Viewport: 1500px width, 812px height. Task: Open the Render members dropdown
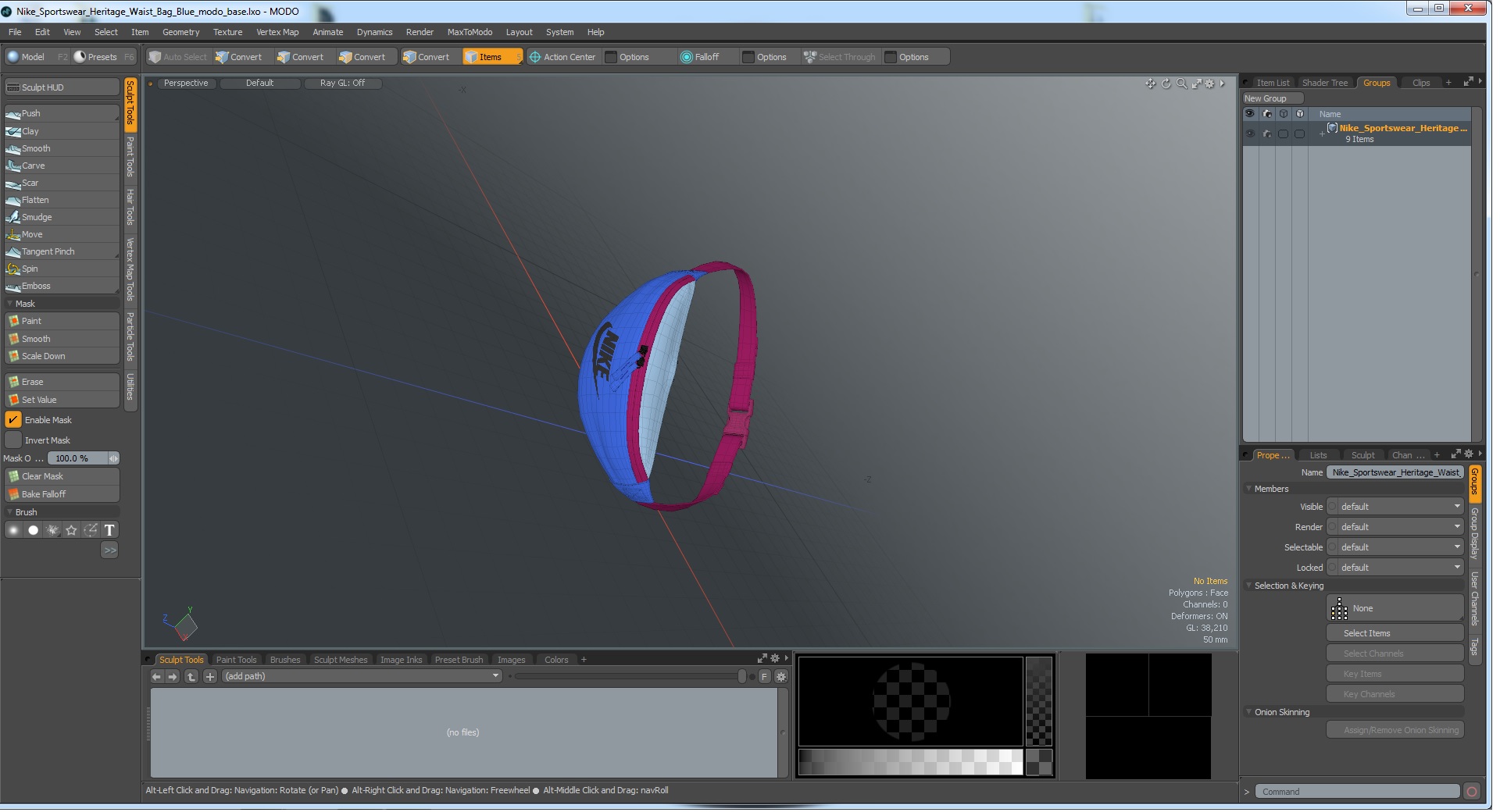(1395, 527)
